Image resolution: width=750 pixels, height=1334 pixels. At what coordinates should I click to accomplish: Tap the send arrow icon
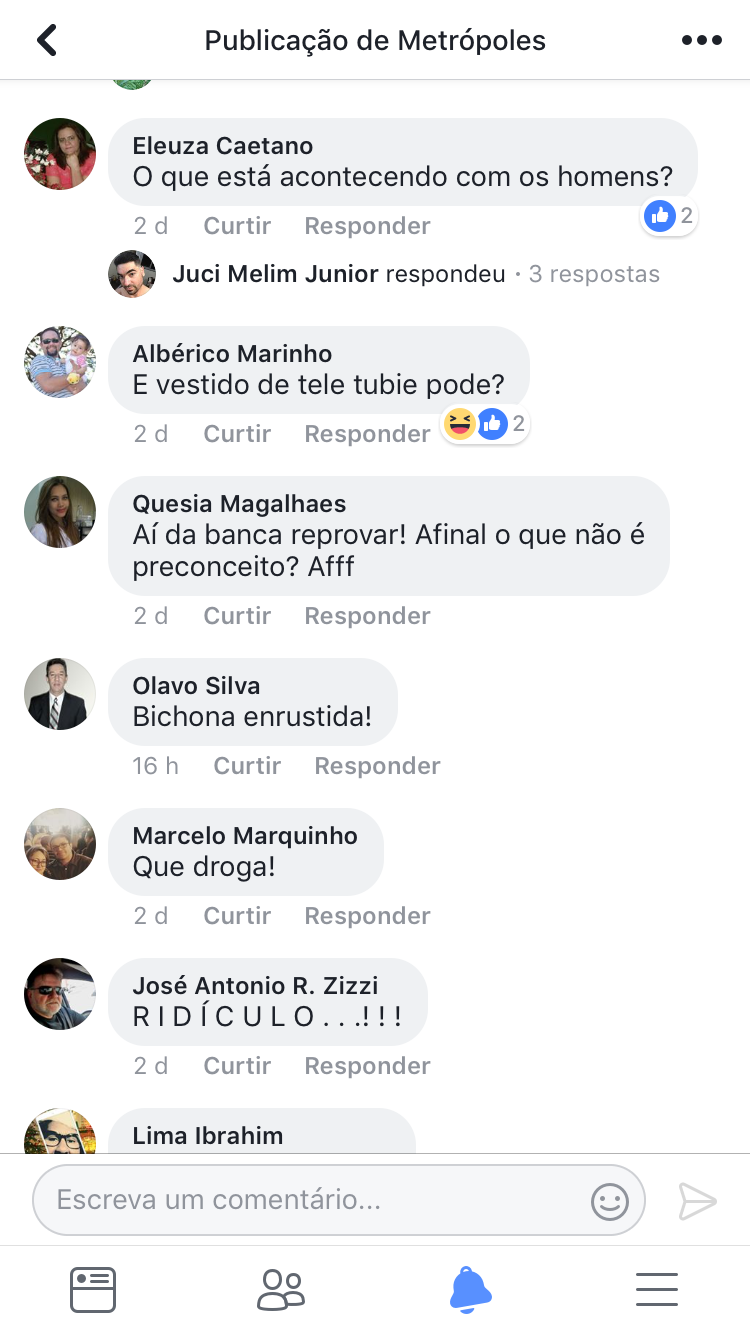tap(697, 1201)
